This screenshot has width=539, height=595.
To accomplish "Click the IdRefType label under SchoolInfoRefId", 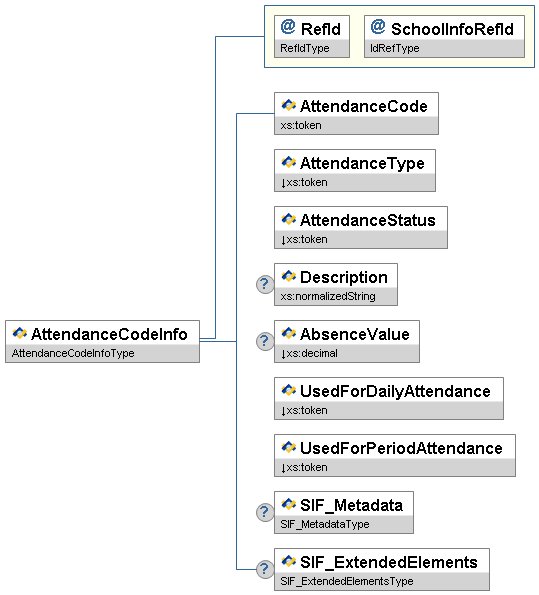I will tap(395, 48).
